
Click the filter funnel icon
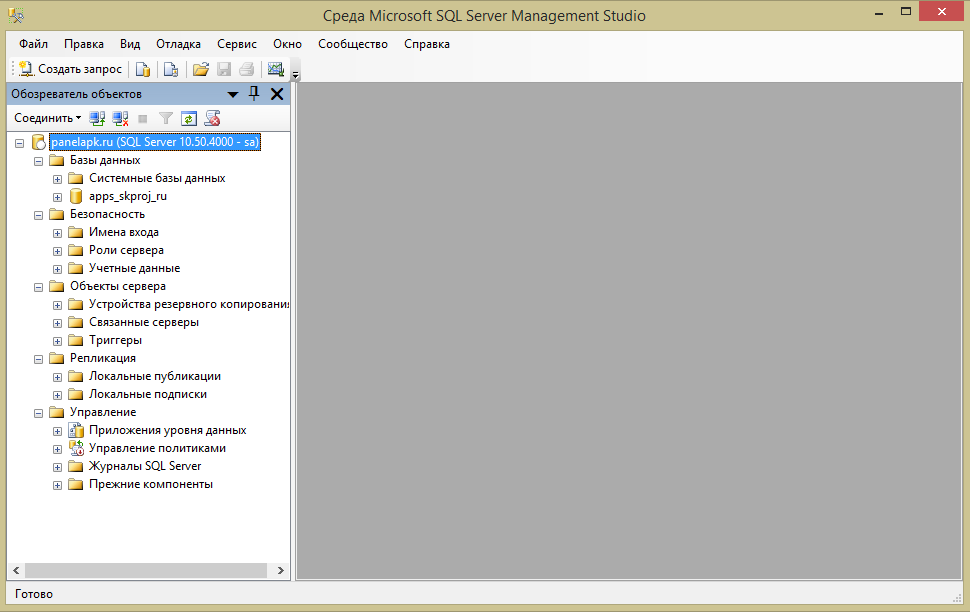(166, 118)
